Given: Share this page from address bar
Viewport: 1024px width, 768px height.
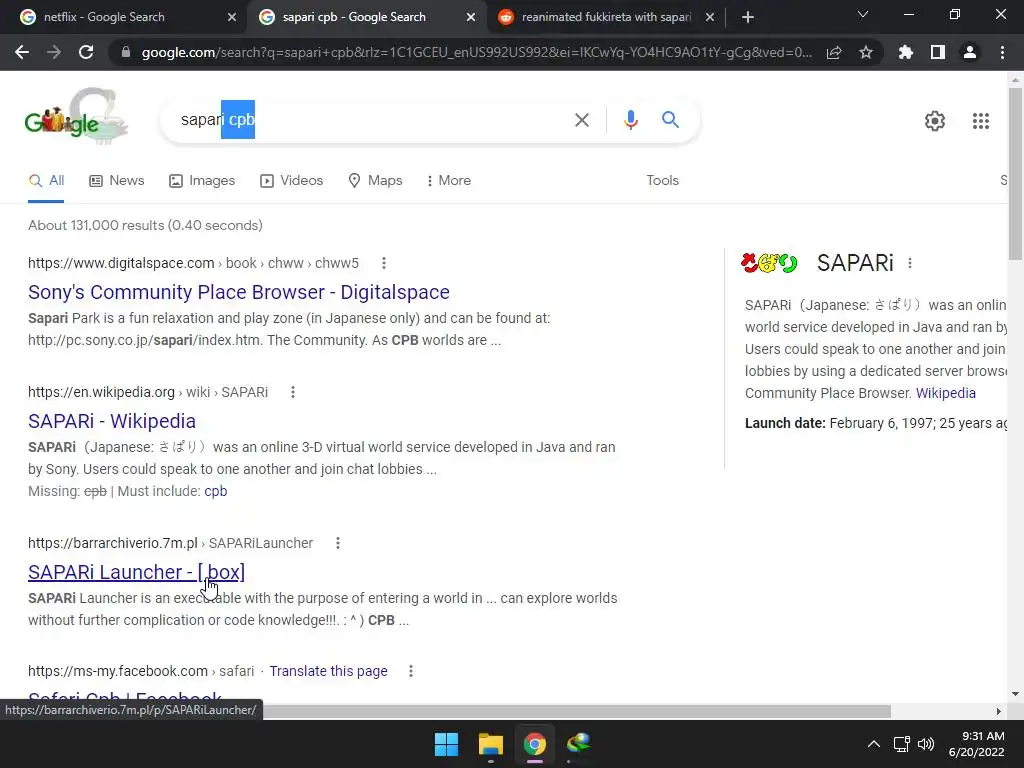Looking at the screenshot, I should (834, 52).
